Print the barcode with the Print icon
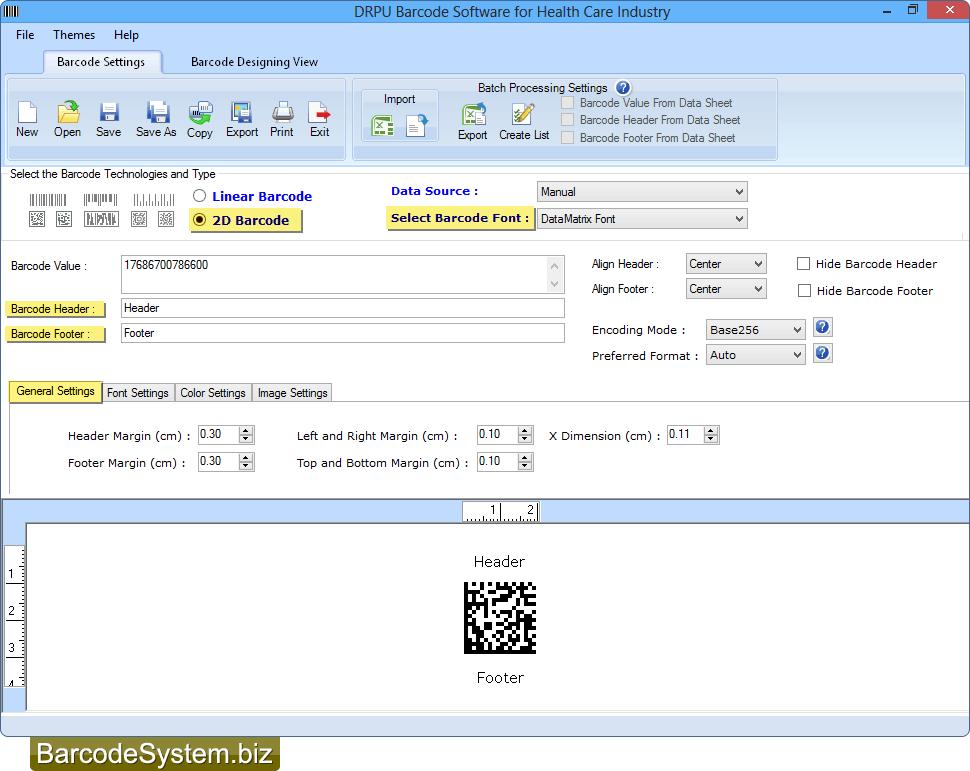Image resolution: width=970 pixels, height=771 pixels. tap(282, 113)
